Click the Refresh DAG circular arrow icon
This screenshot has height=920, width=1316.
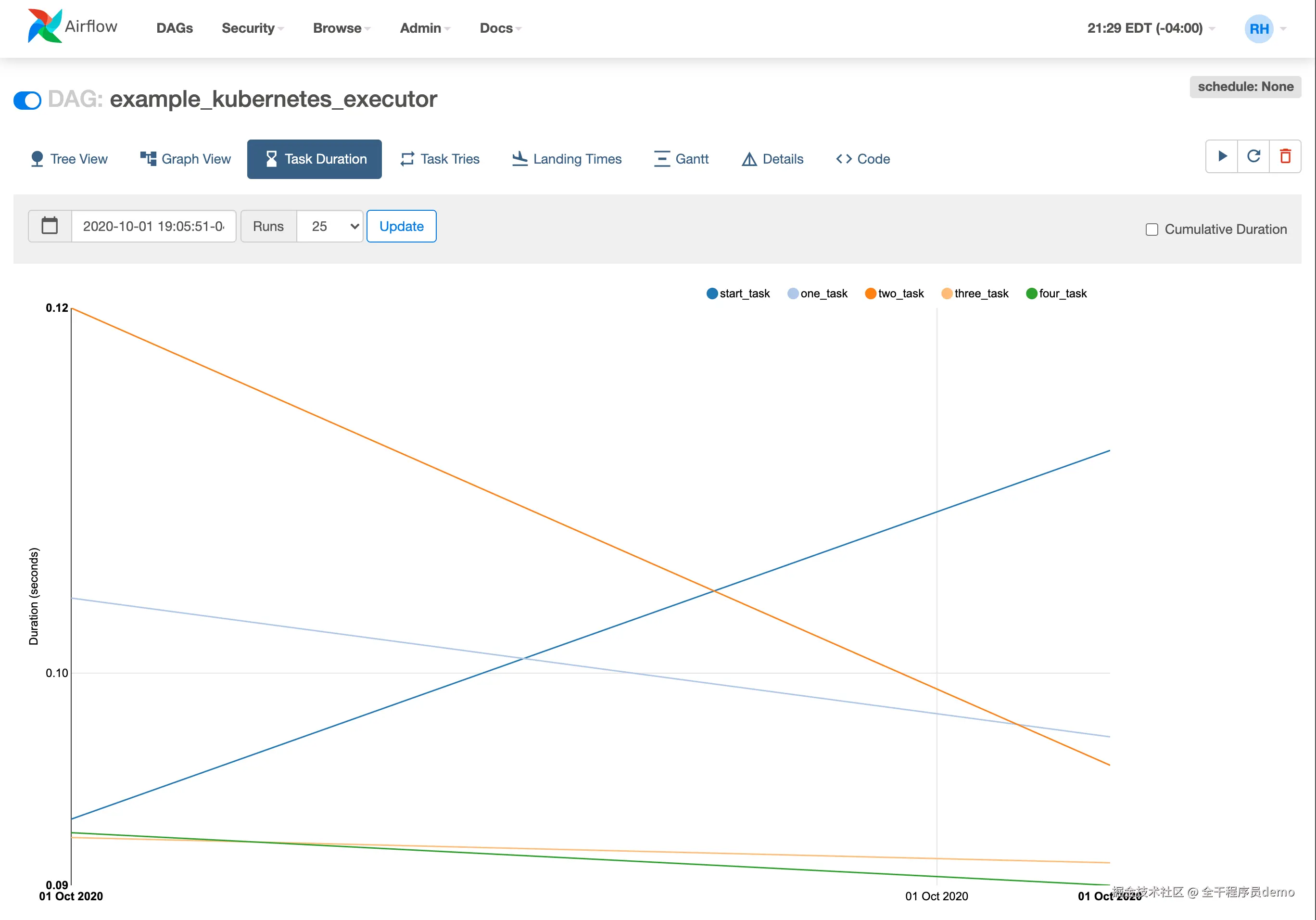pos(1253,156)
